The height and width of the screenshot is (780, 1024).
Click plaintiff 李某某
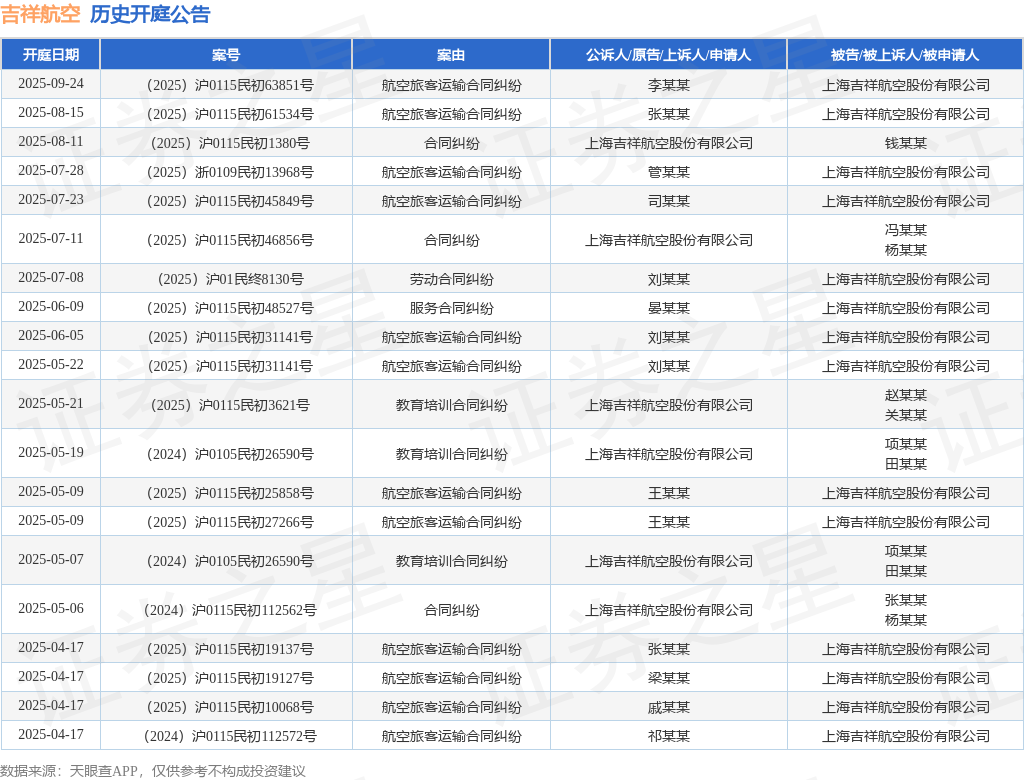coord(669,85)
